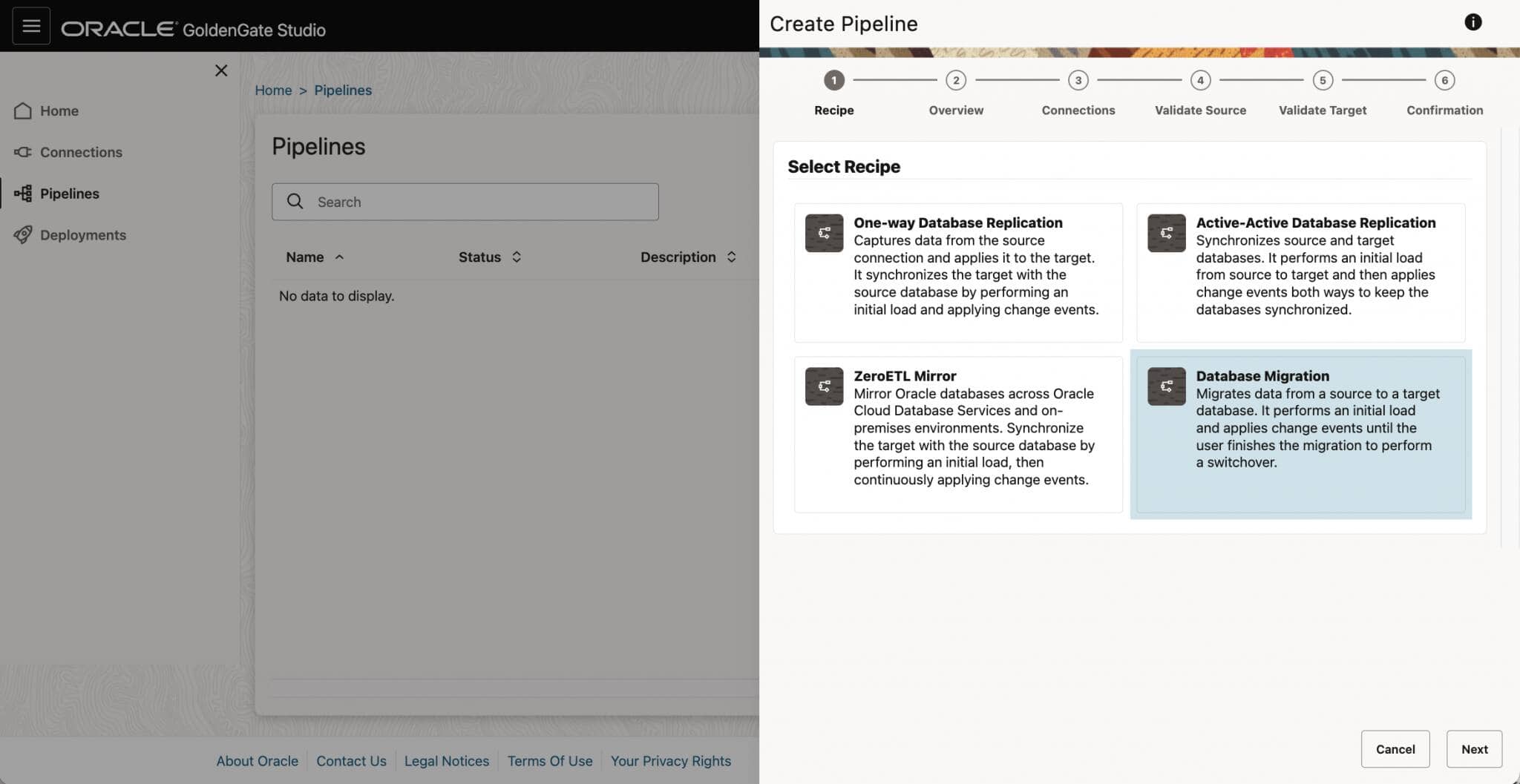Jump to step 4 Validate Source

(1200, 80)
